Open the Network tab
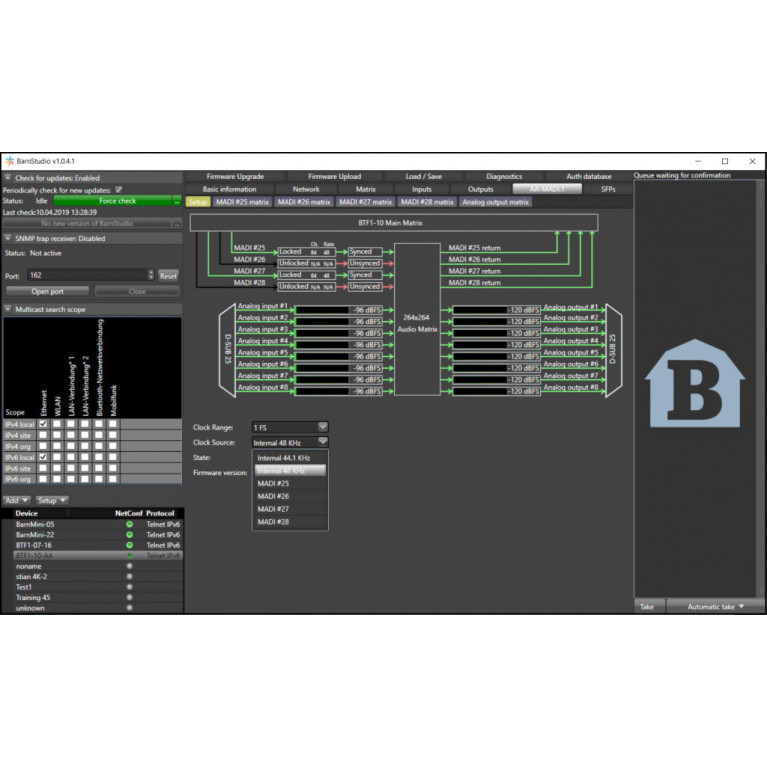This screenshot has height=767, width=767. (306, 189)
